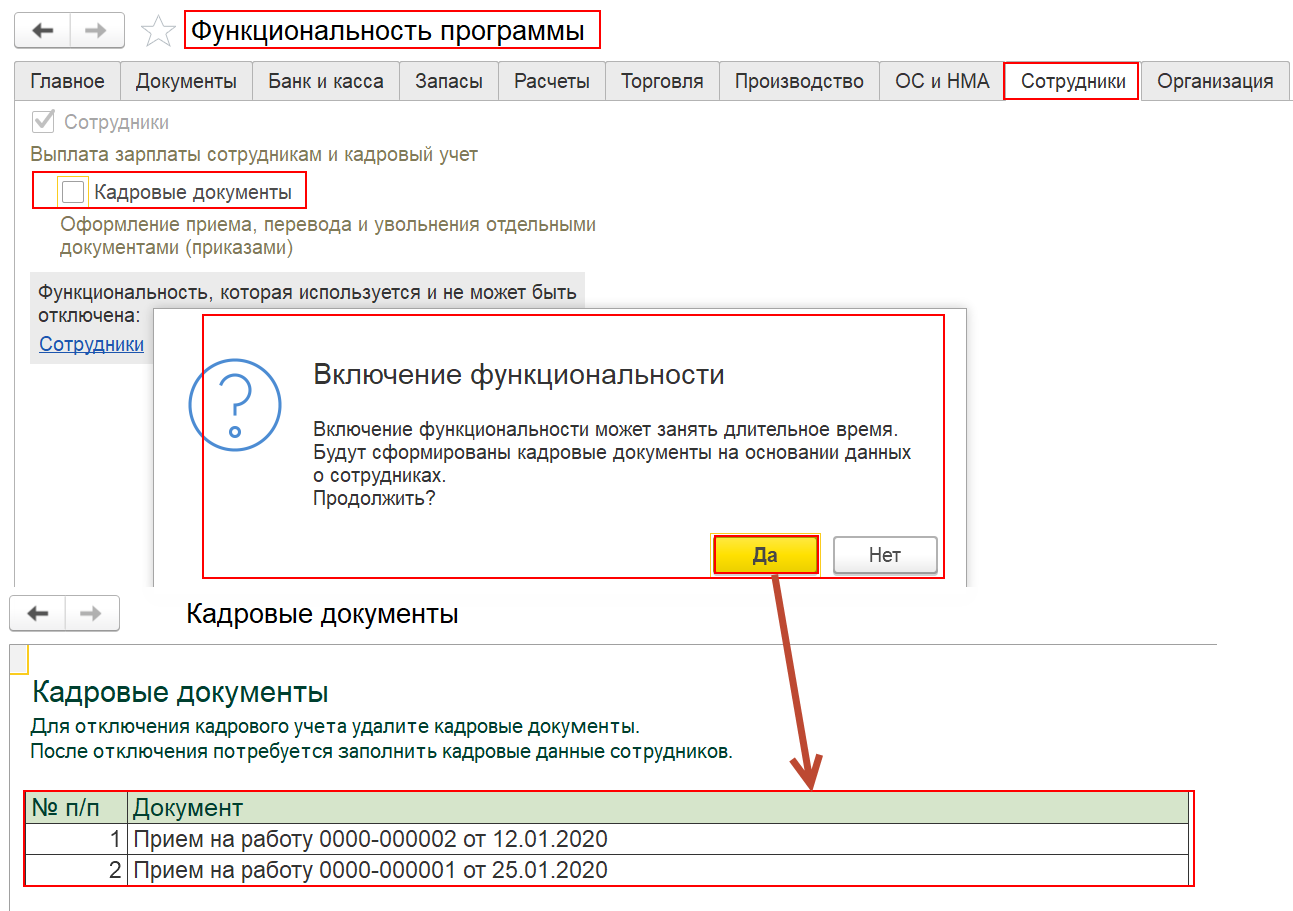This screenshot has width=1293, height=911.
Task: Switch to the Производство tab
Action: coord(799,81)
